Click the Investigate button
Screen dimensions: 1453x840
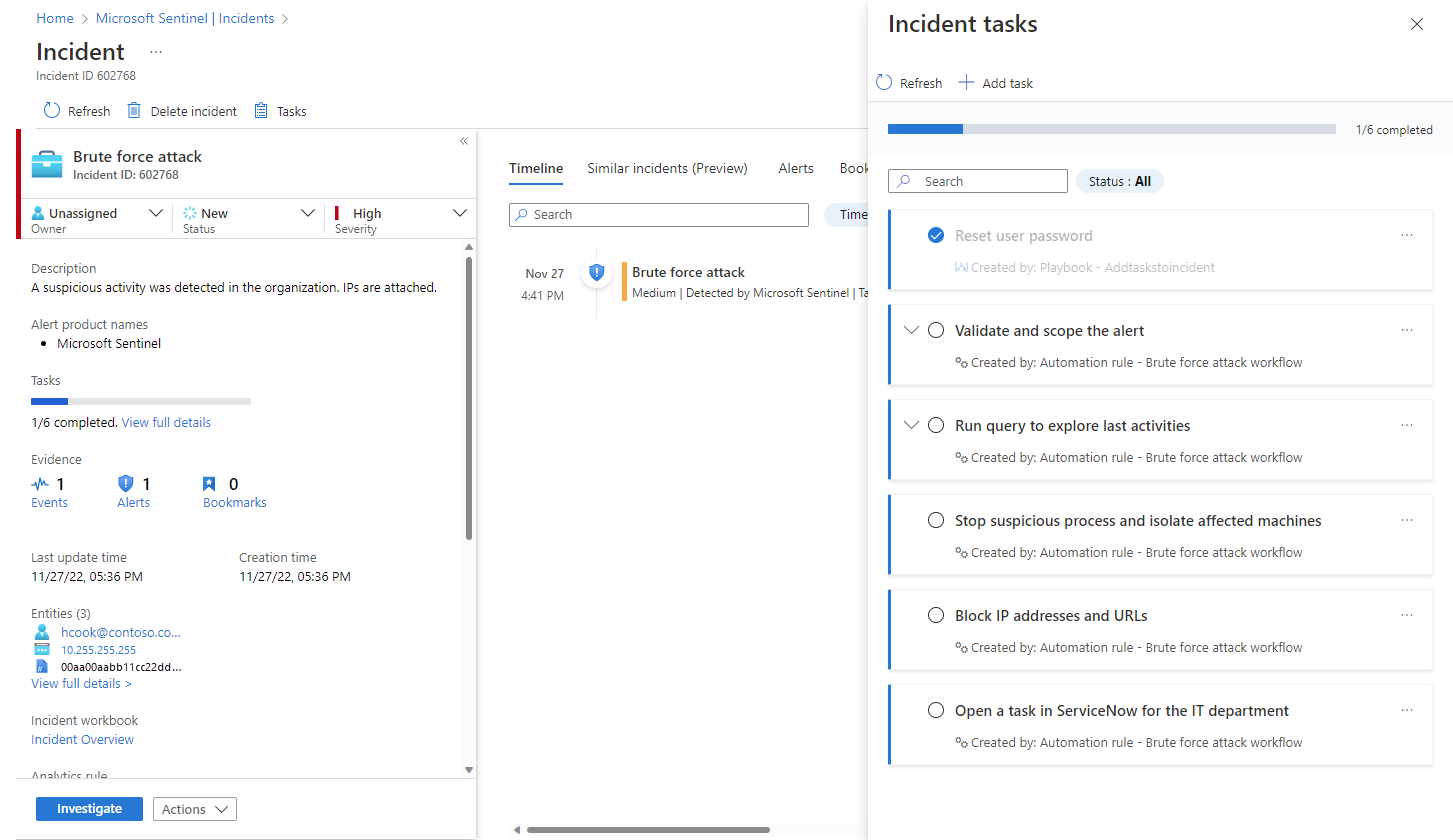(89, 809)
